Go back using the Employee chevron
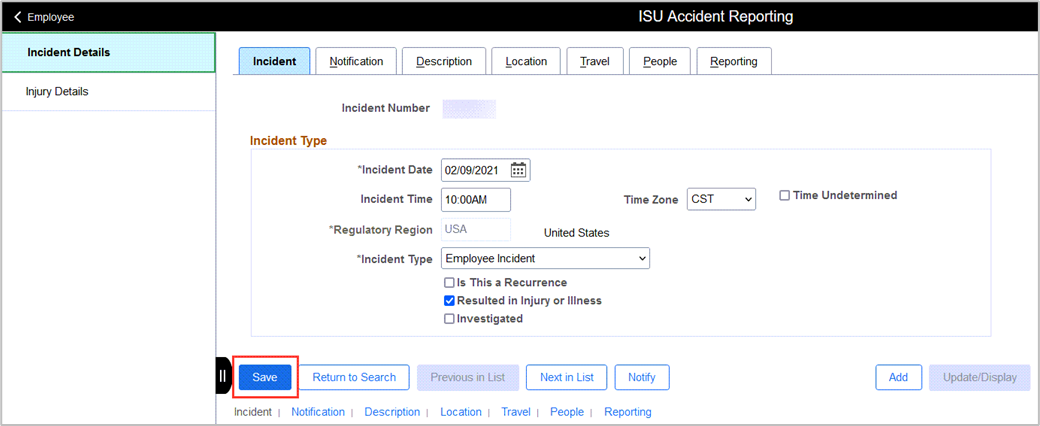 tap(18, 17)
